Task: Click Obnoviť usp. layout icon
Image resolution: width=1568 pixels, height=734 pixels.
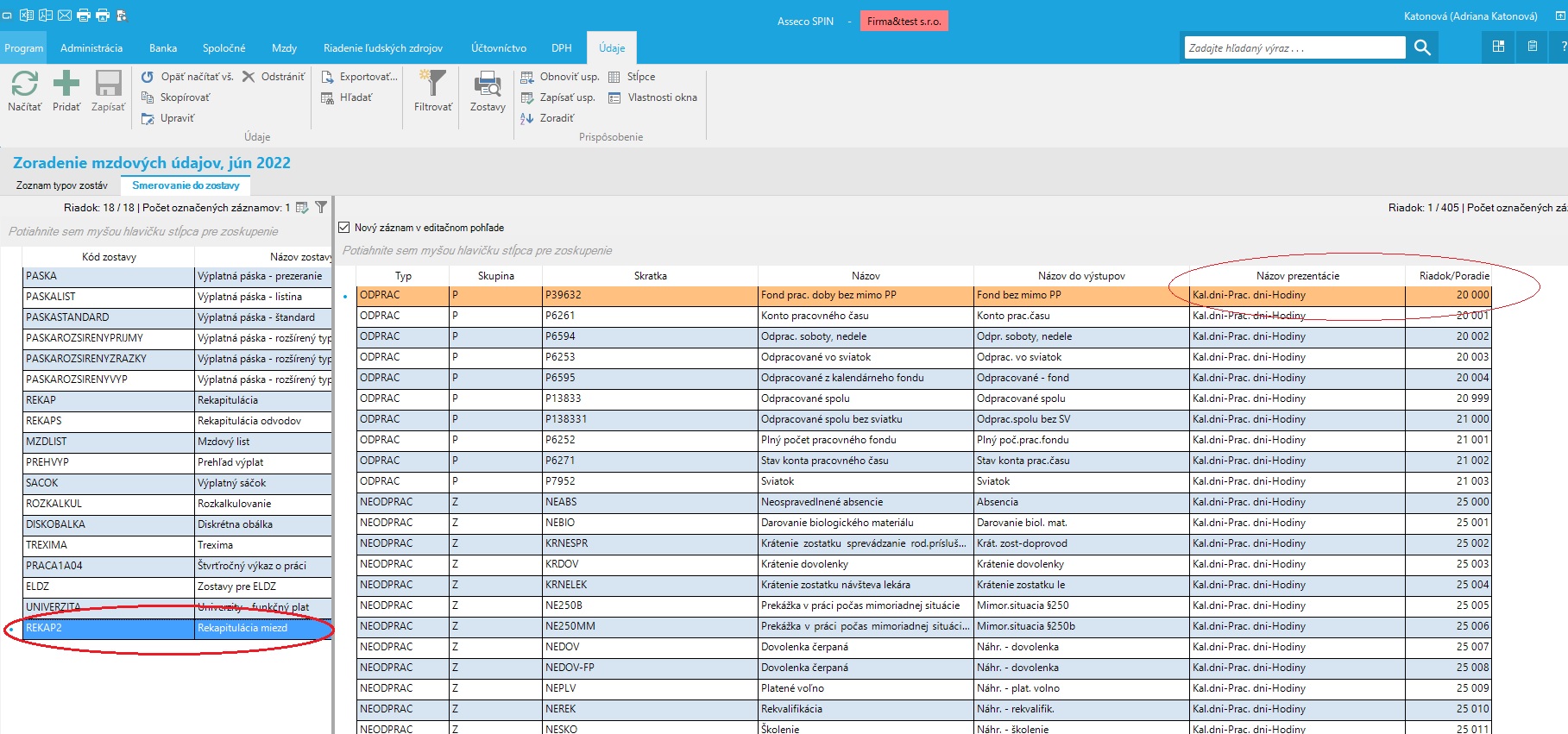Action: pos(527,77)
